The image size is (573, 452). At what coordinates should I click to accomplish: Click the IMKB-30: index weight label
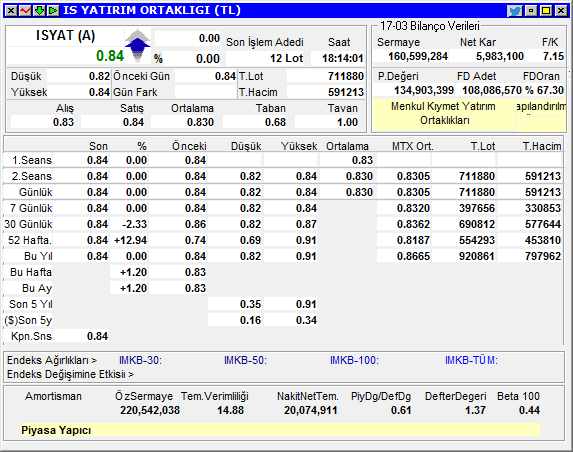coord(140,361)
